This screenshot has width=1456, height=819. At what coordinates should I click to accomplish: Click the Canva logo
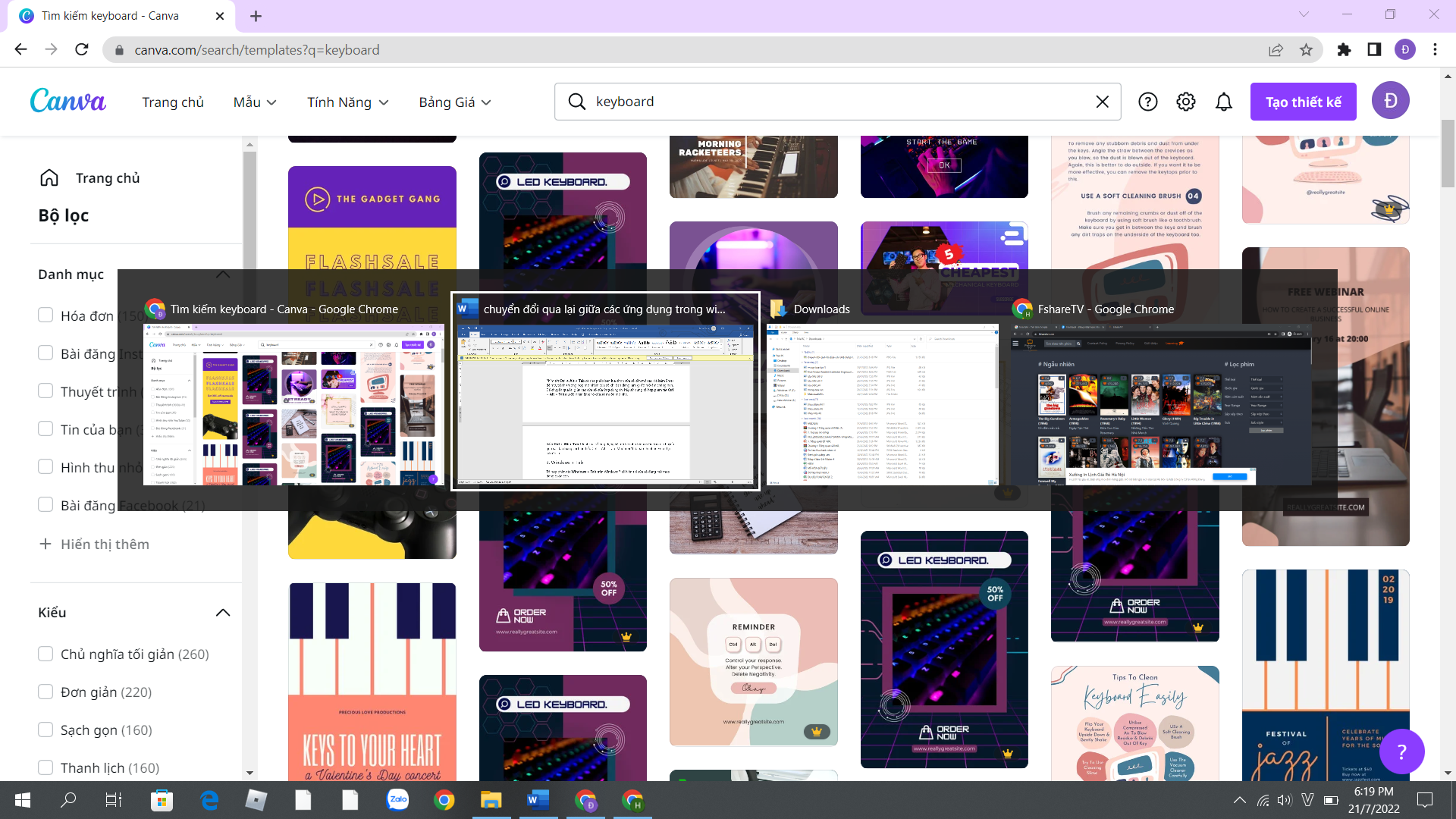(68, 101)
